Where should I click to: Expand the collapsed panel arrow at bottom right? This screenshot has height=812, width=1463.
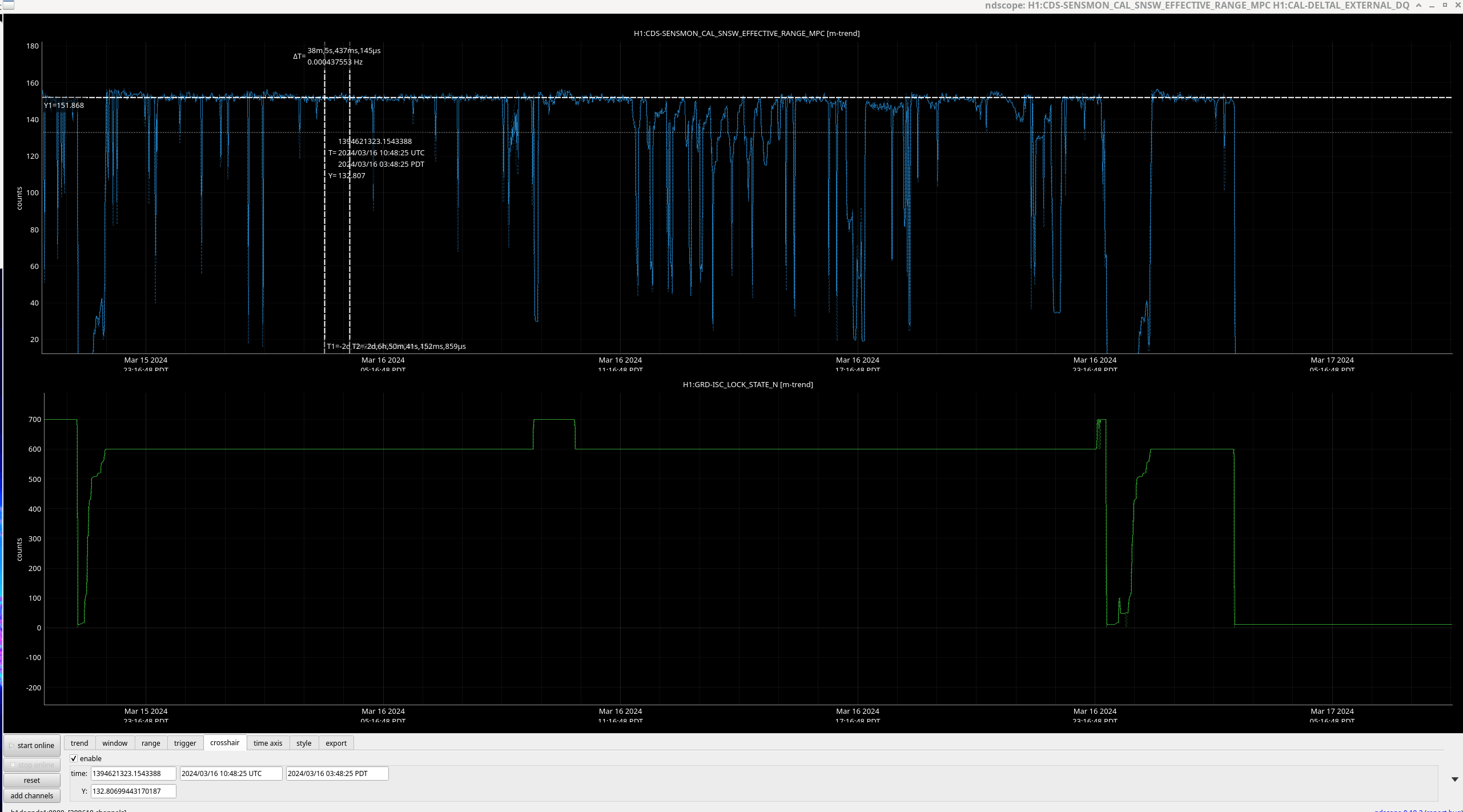(x=1454, y=779)
